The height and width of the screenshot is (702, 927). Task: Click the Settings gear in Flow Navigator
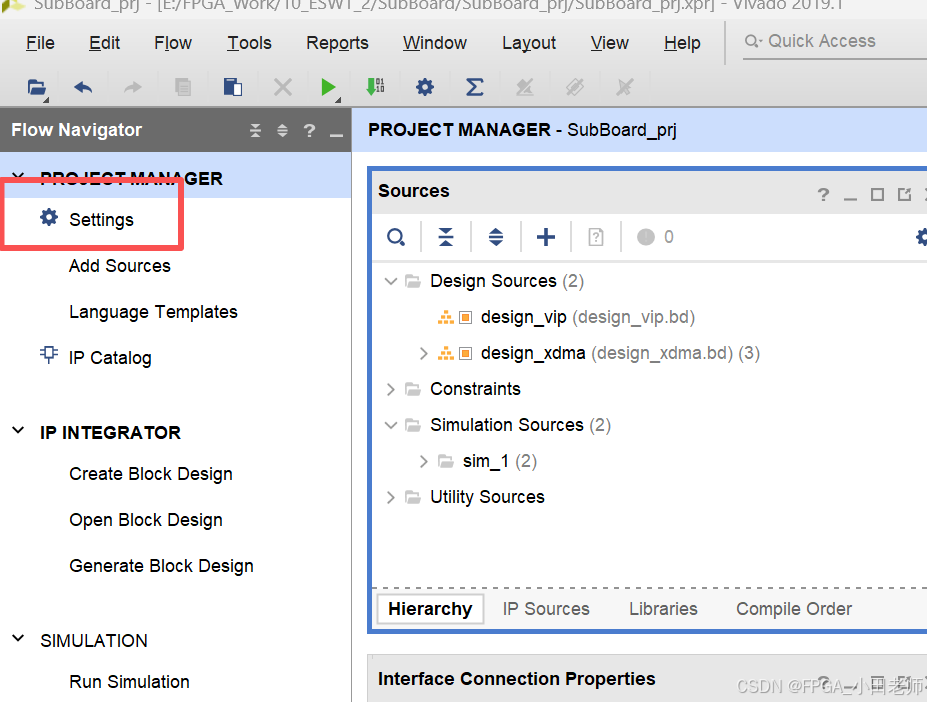49,217
